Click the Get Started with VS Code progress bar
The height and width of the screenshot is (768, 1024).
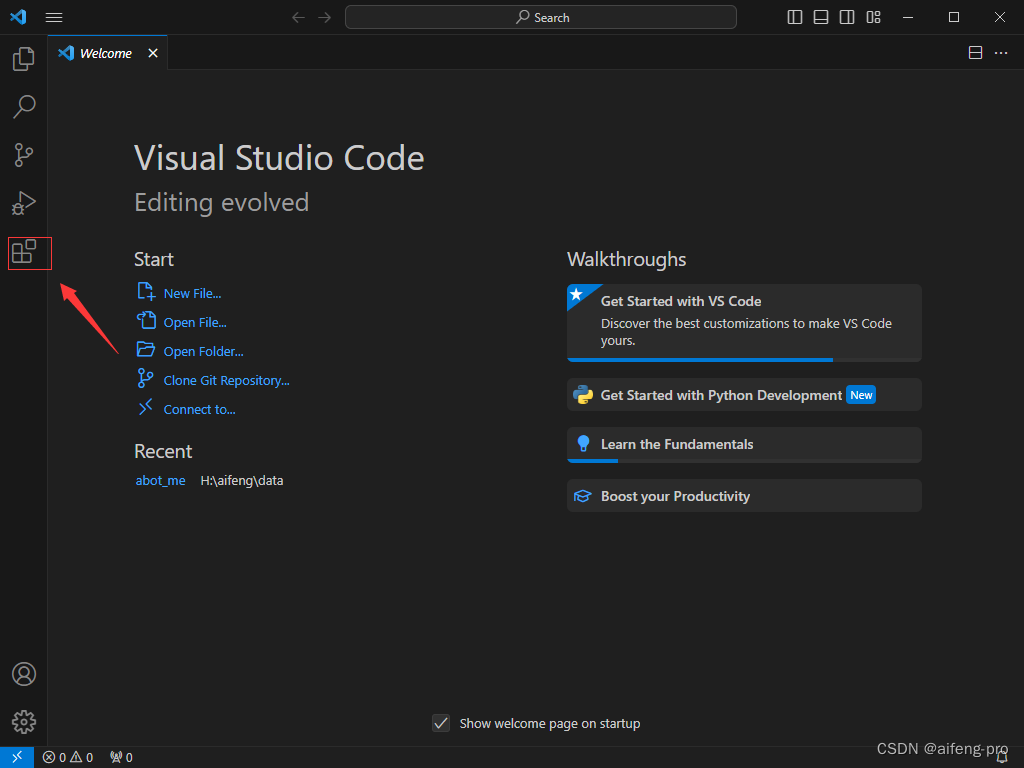[x=744, y=360]
